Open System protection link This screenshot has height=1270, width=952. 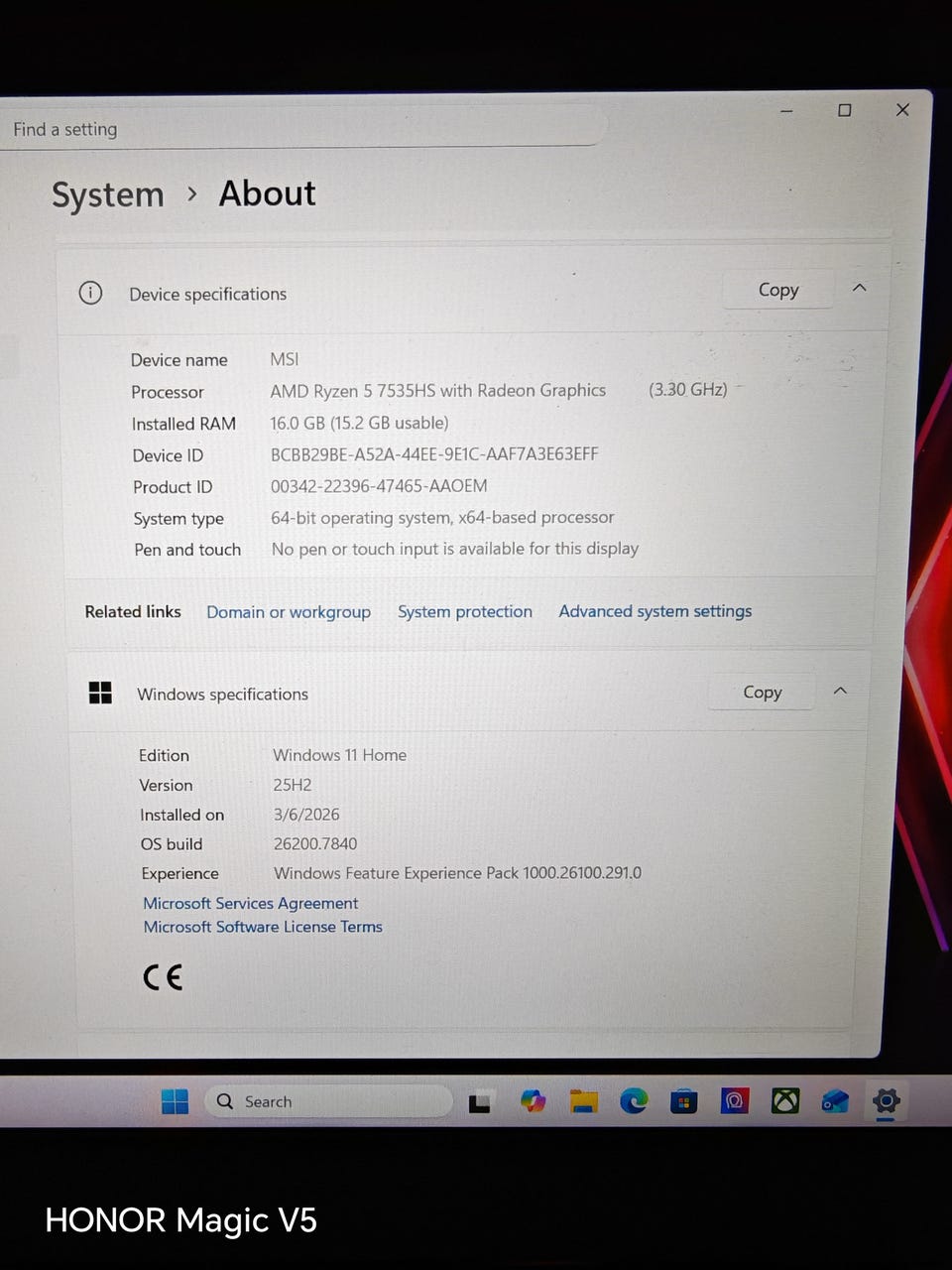pos(465,611)
